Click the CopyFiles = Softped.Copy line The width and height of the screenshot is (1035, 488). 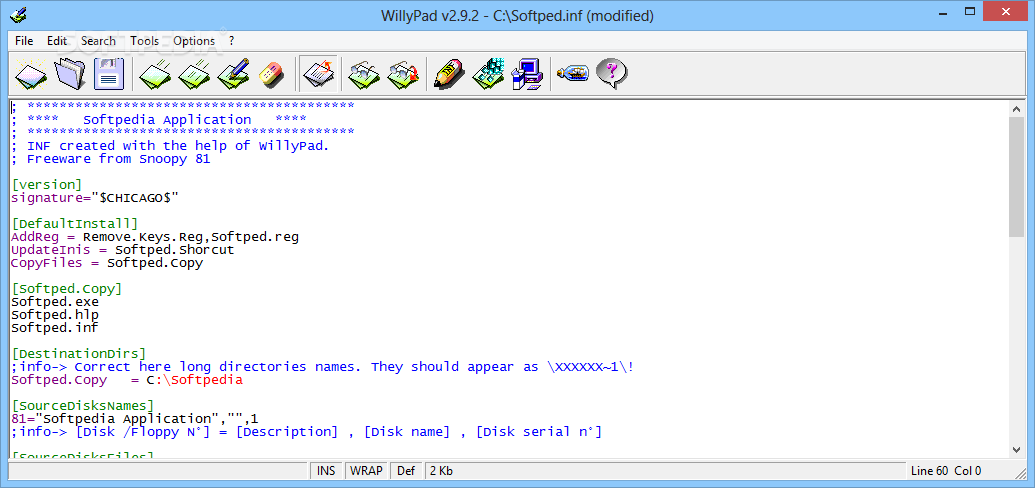click(x=107, y=263)
